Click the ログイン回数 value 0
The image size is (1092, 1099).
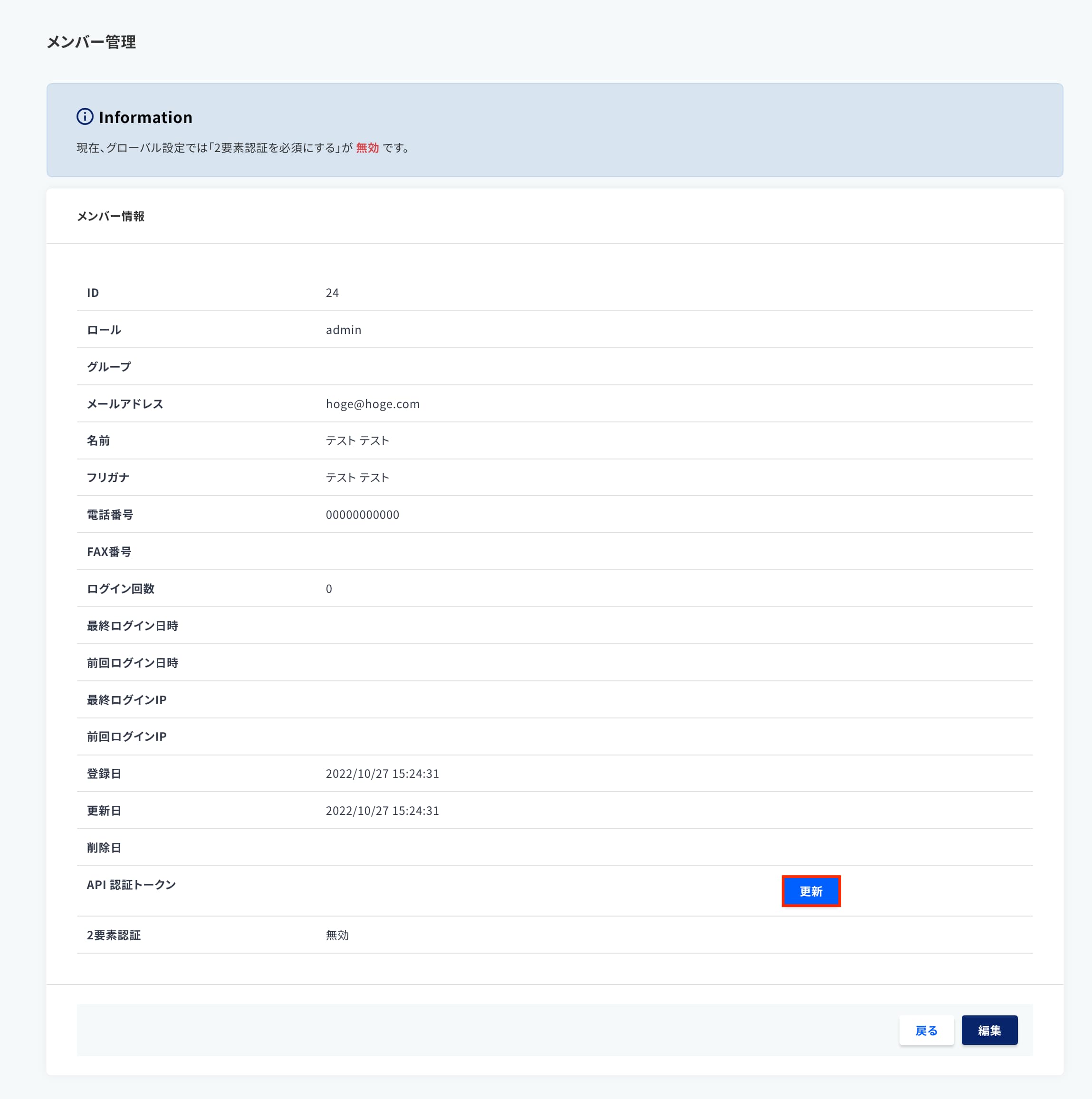point(328,589)
